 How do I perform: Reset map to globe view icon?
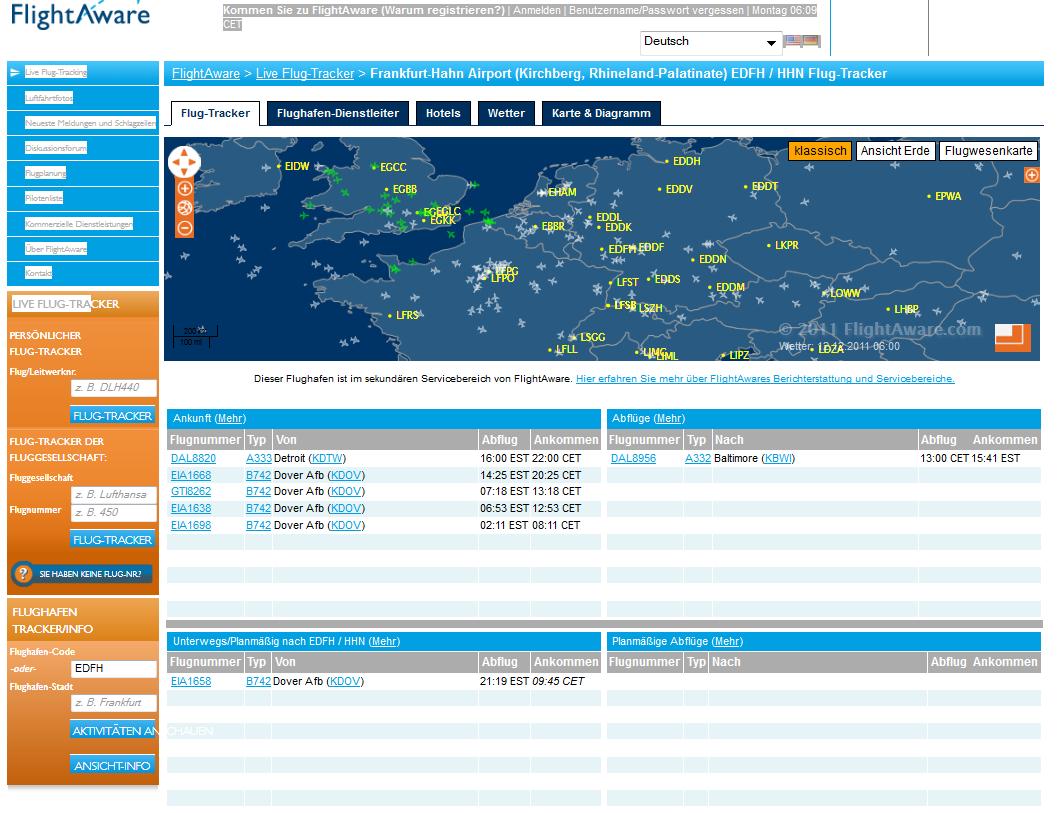pos(185,208)
